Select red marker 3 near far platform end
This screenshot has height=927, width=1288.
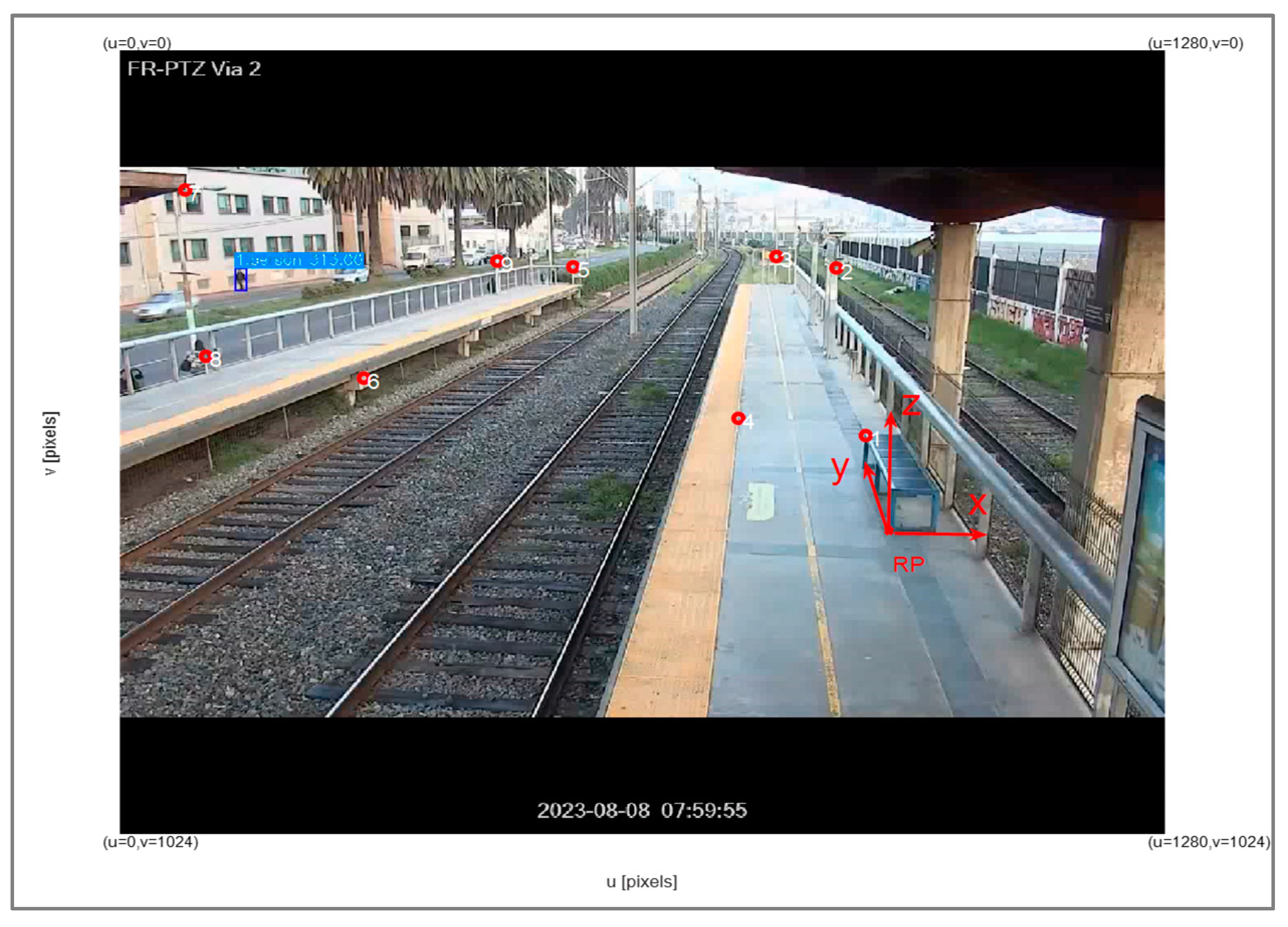[x=776, y=257]
